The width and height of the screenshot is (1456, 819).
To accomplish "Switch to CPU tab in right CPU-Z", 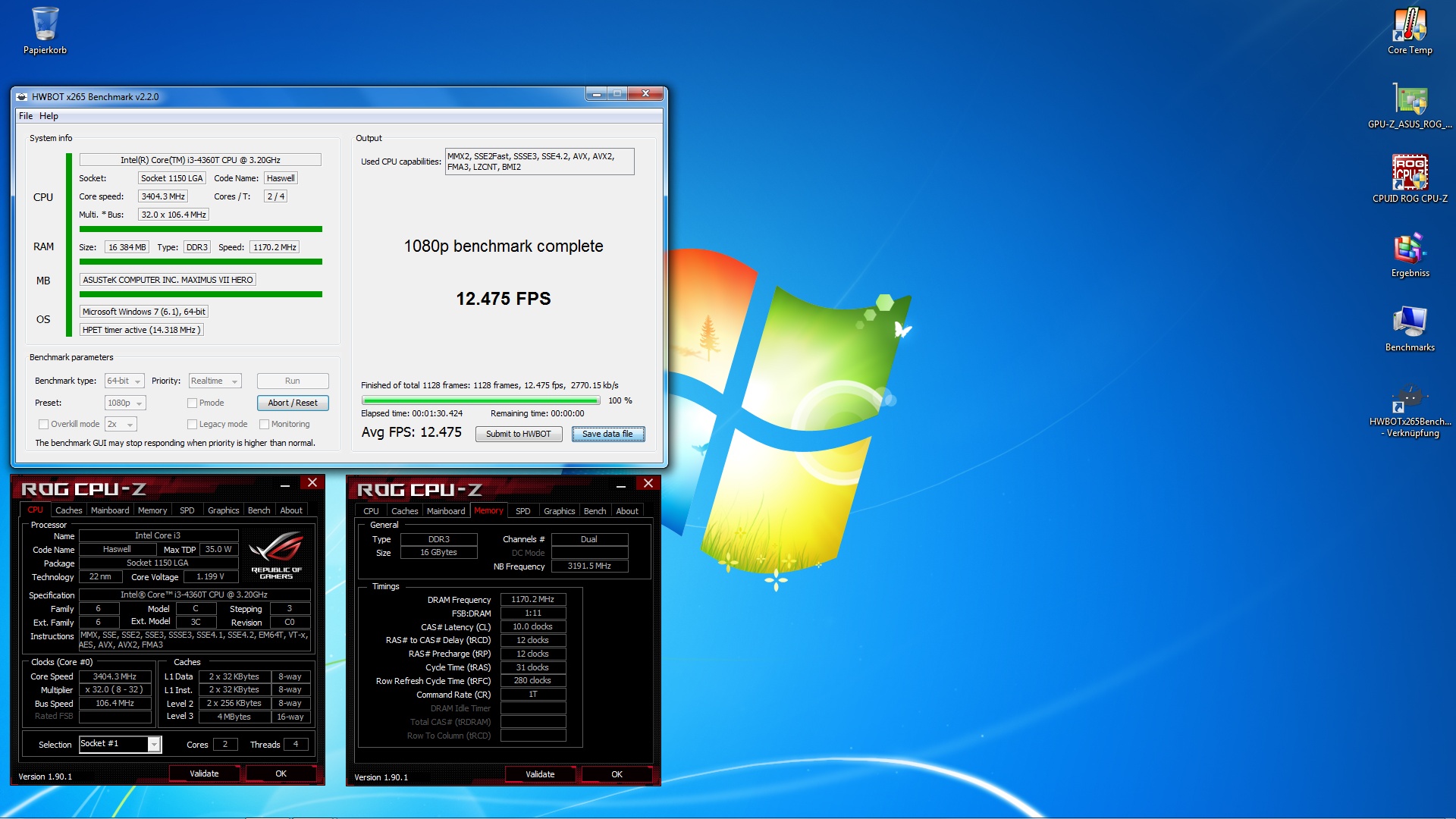I will [x=371, y=511].
